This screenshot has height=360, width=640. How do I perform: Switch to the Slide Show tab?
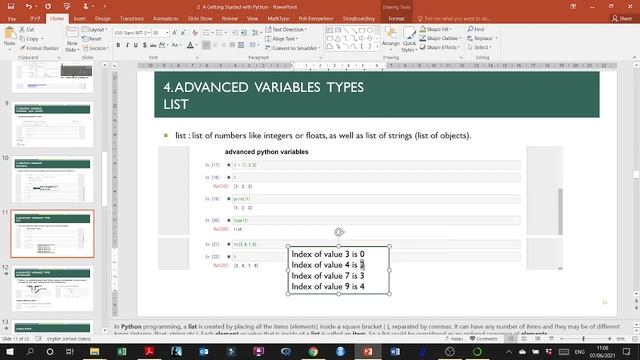[x=200, y=19]
